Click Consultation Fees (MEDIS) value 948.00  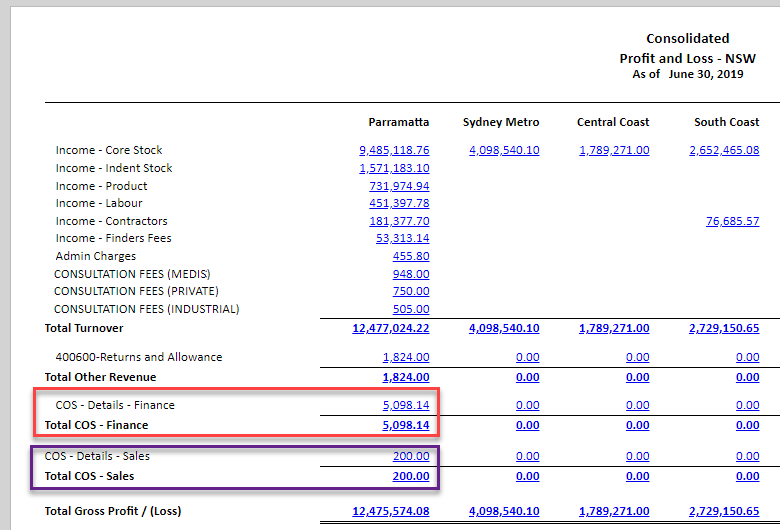pyautogui.click(x=411, y=274)
